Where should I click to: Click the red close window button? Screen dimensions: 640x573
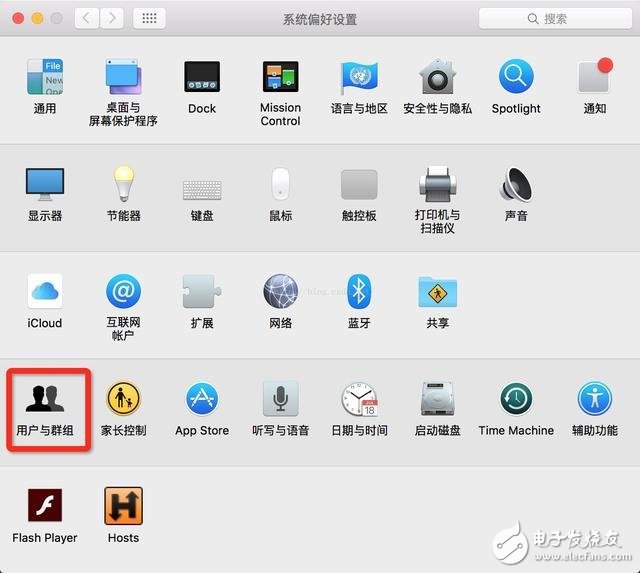(x=18, y=18)
